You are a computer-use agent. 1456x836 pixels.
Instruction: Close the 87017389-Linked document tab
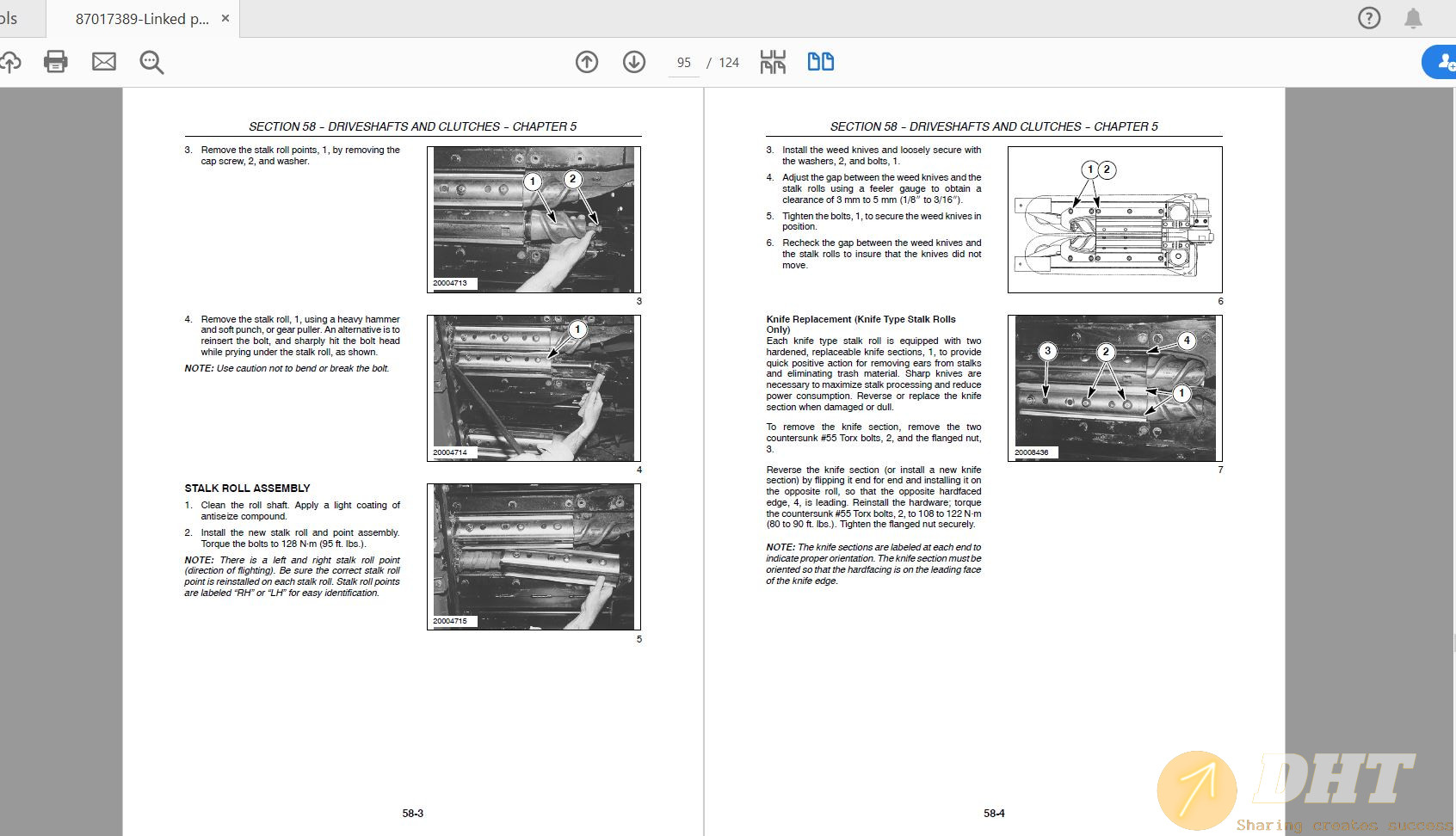225,18
